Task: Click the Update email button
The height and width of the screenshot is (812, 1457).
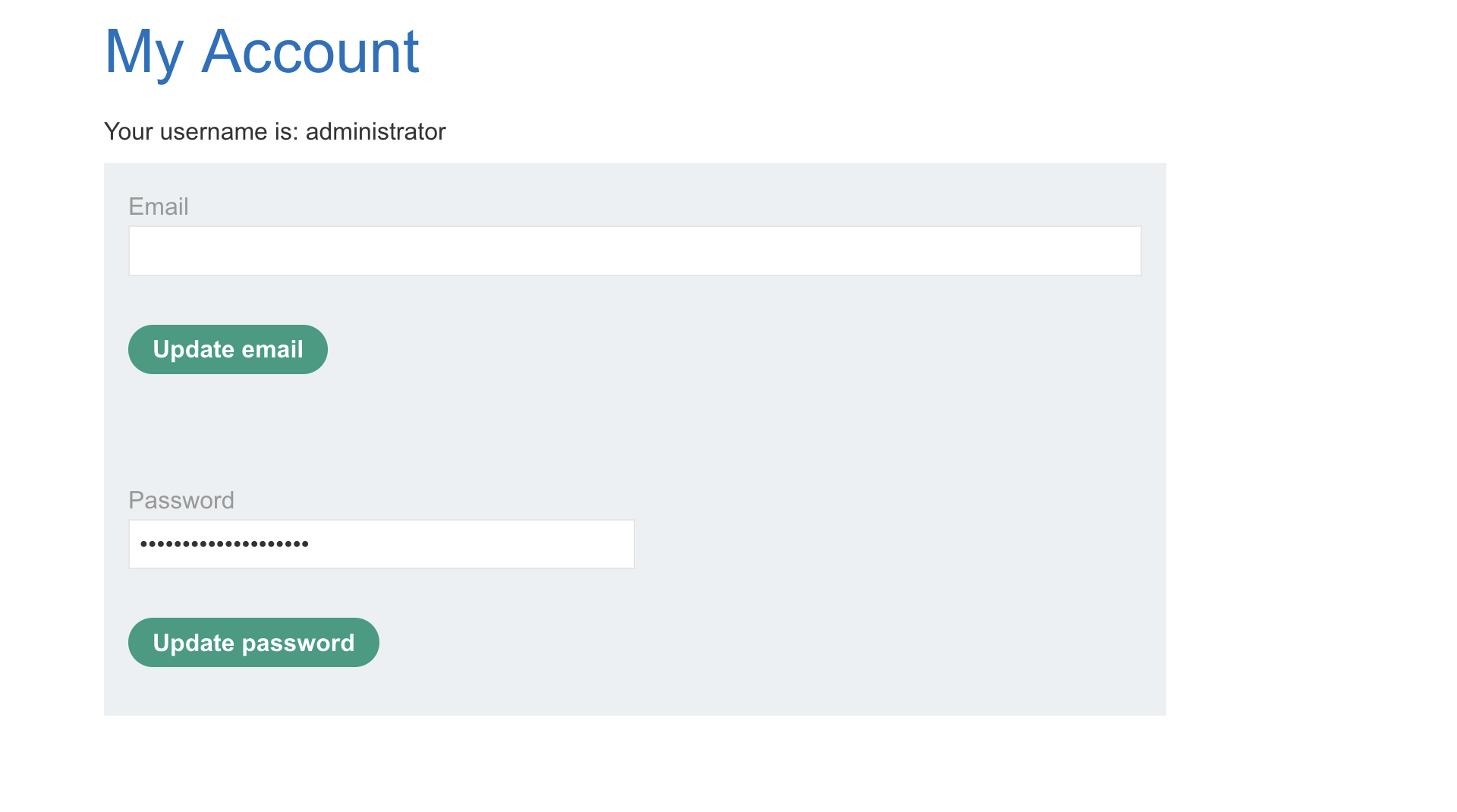Action: 228,349
